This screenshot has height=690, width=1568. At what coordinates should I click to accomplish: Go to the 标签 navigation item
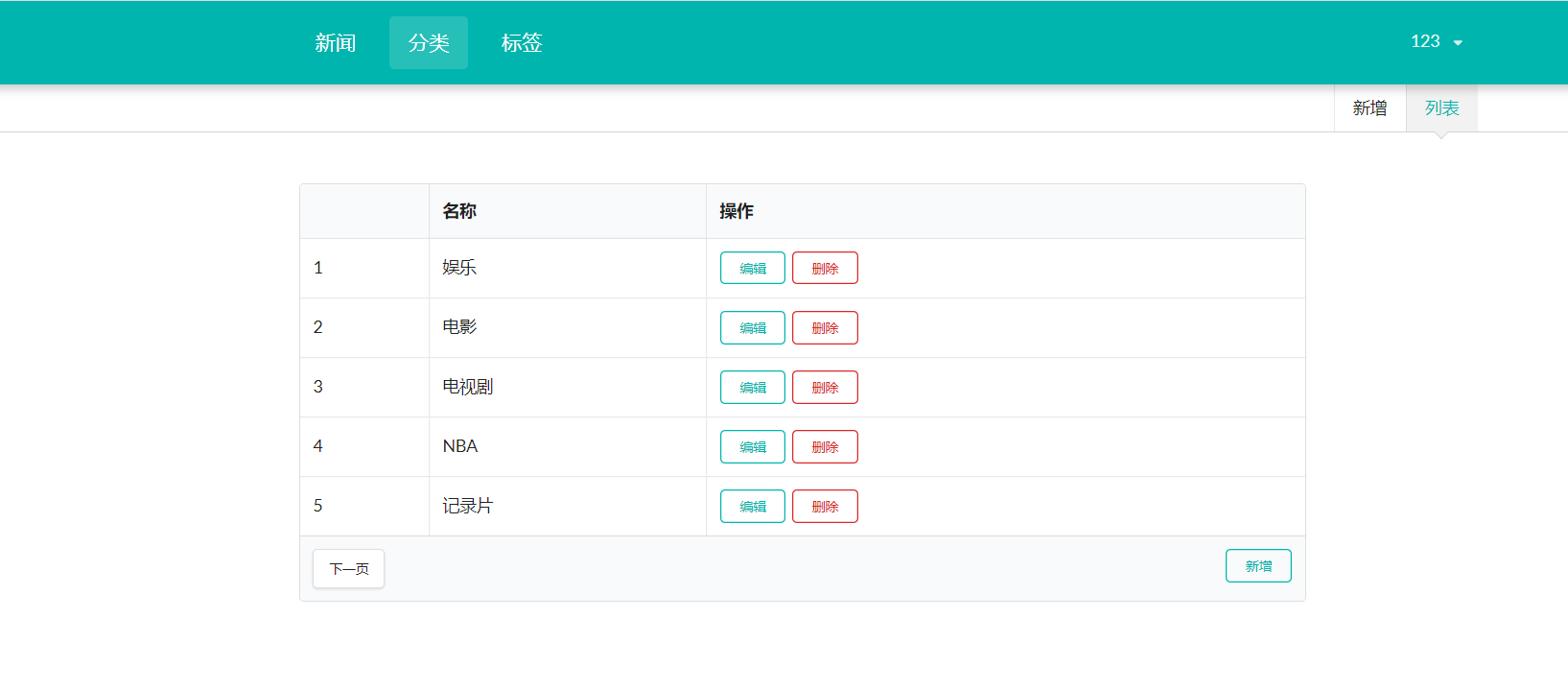point(522,42)
